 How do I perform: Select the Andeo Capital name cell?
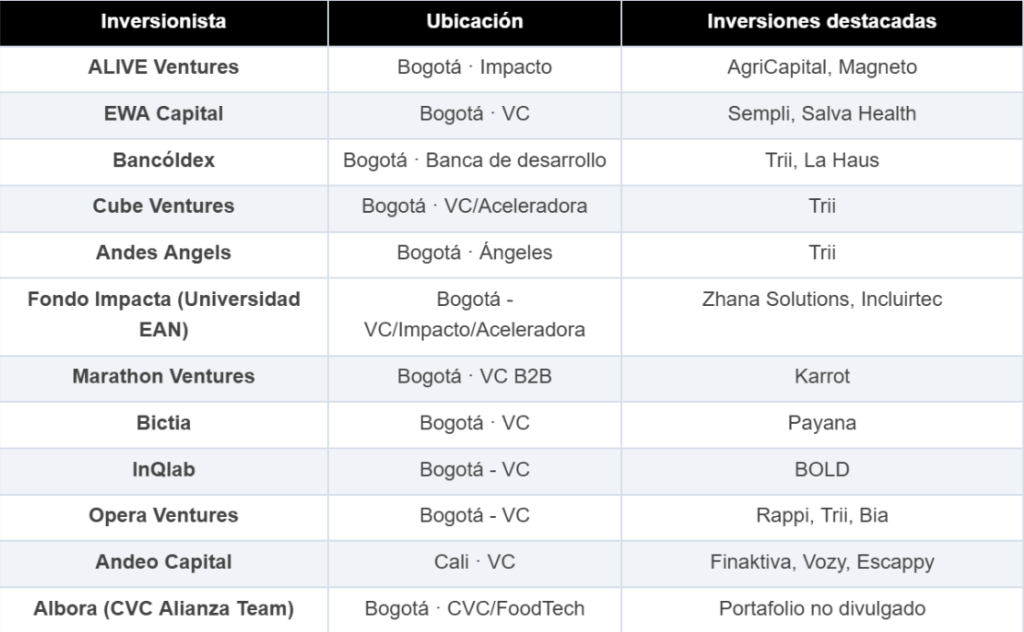[x=163, y=562]
